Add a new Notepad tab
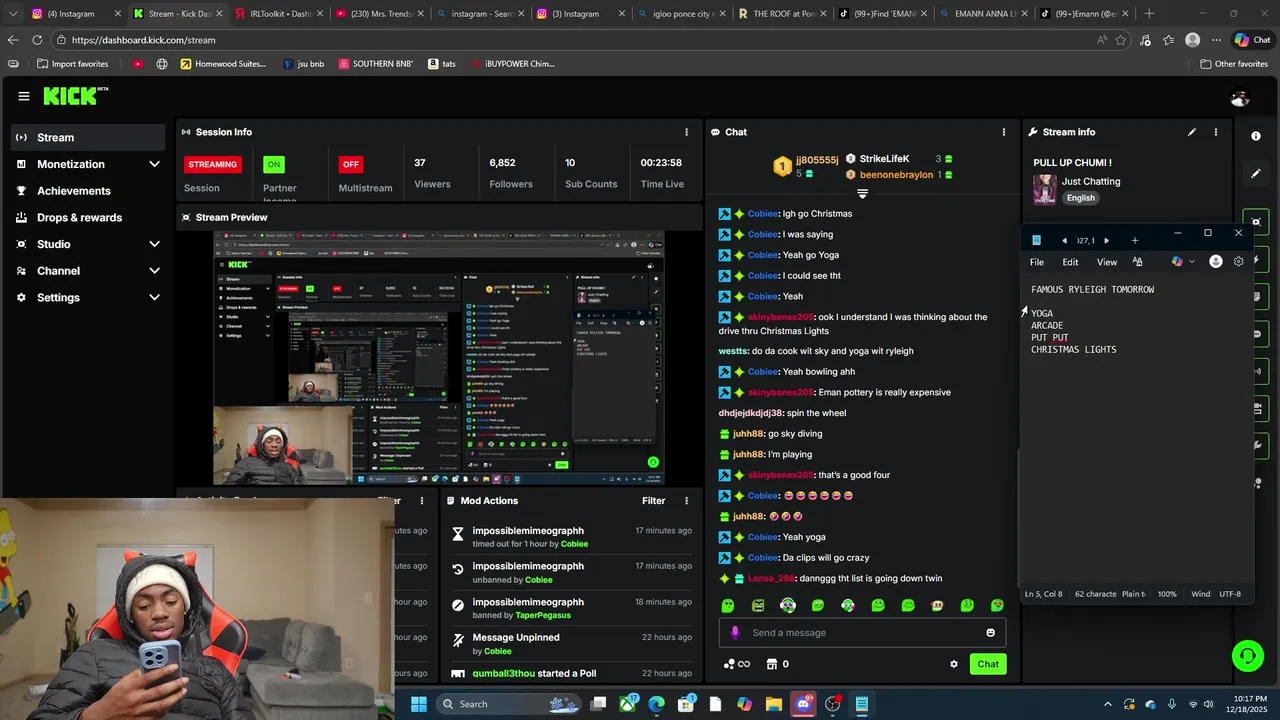 1134,240
